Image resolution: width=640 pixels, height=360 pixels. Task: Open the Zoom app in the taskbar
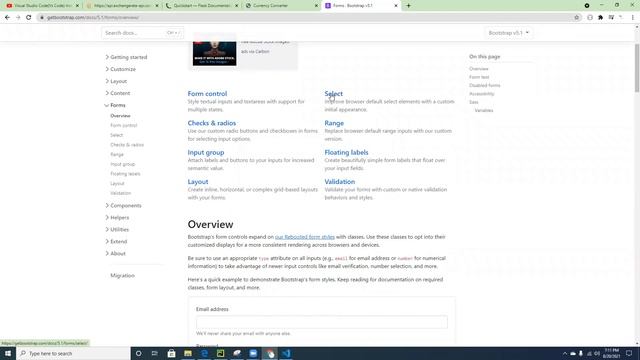(253, 353)
